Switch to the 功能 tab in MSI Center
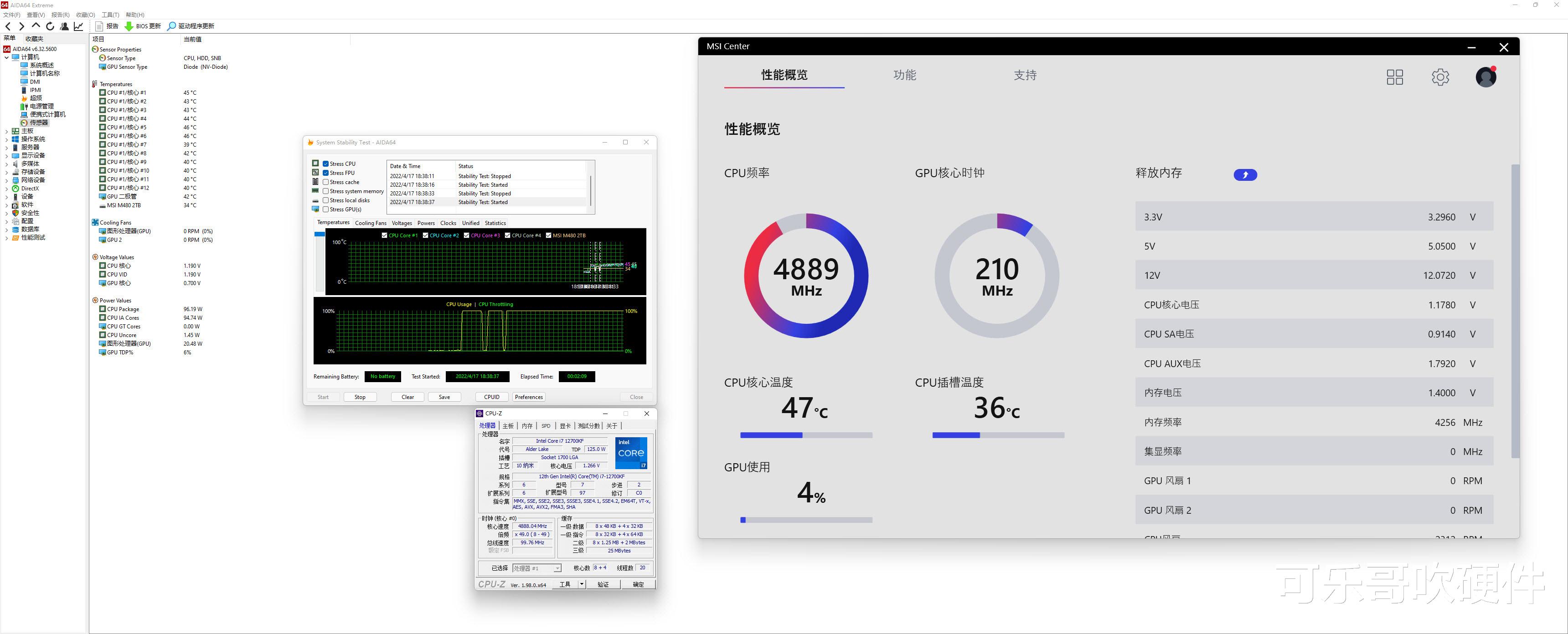This screenshot has width=1568, height=634. (905, 75)
